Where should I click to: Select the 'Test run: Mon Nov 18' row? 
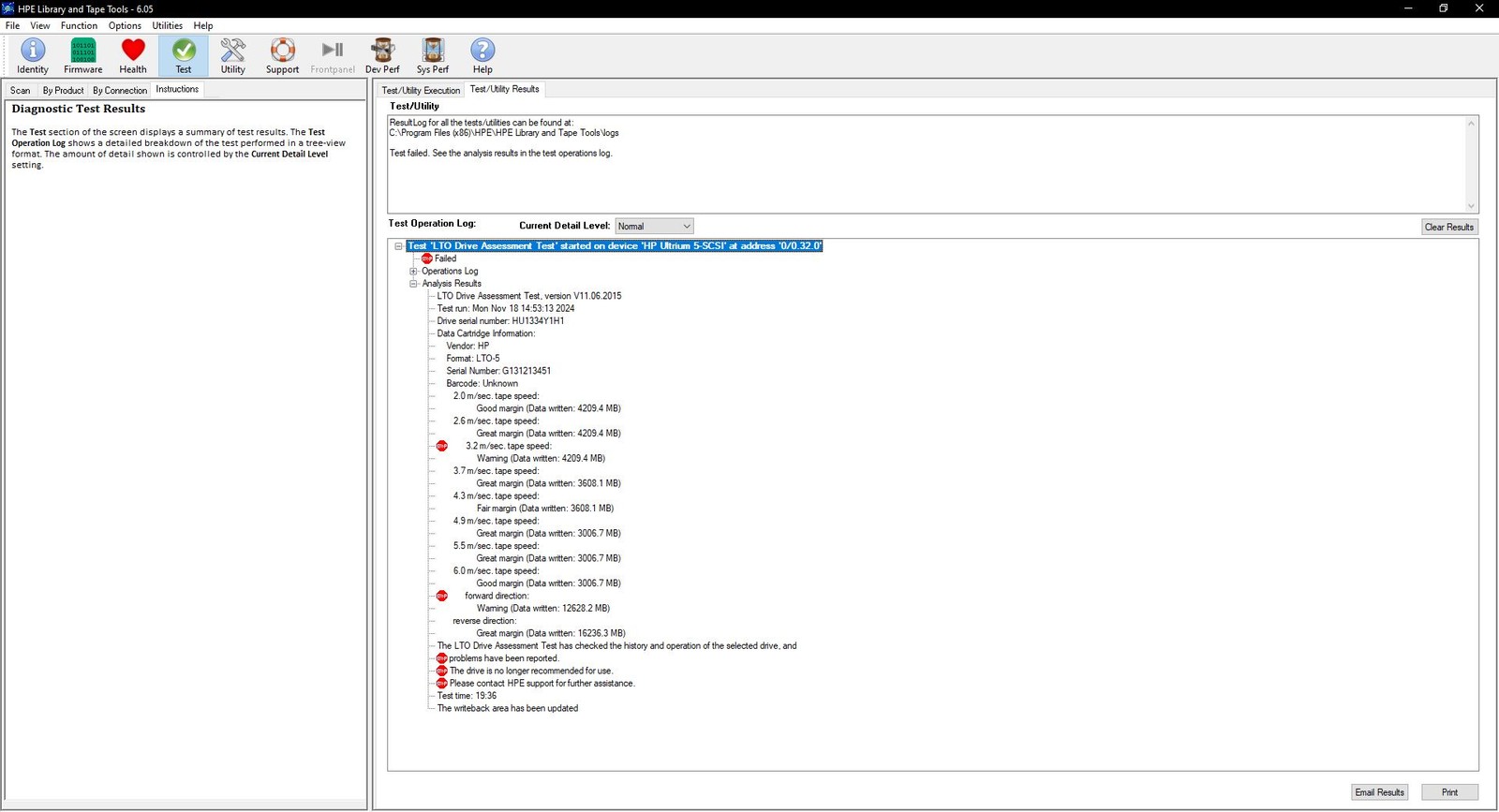(x=506, y=308)
